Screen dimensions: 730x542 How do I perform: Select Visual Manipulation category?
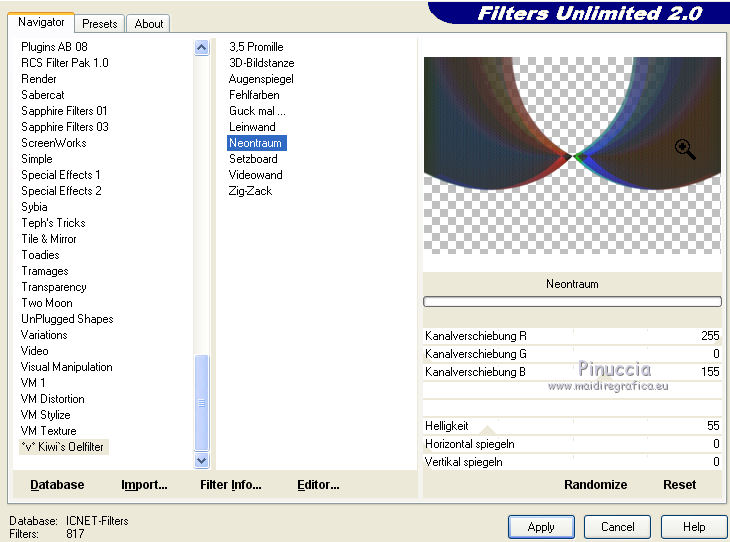(67, 367)
